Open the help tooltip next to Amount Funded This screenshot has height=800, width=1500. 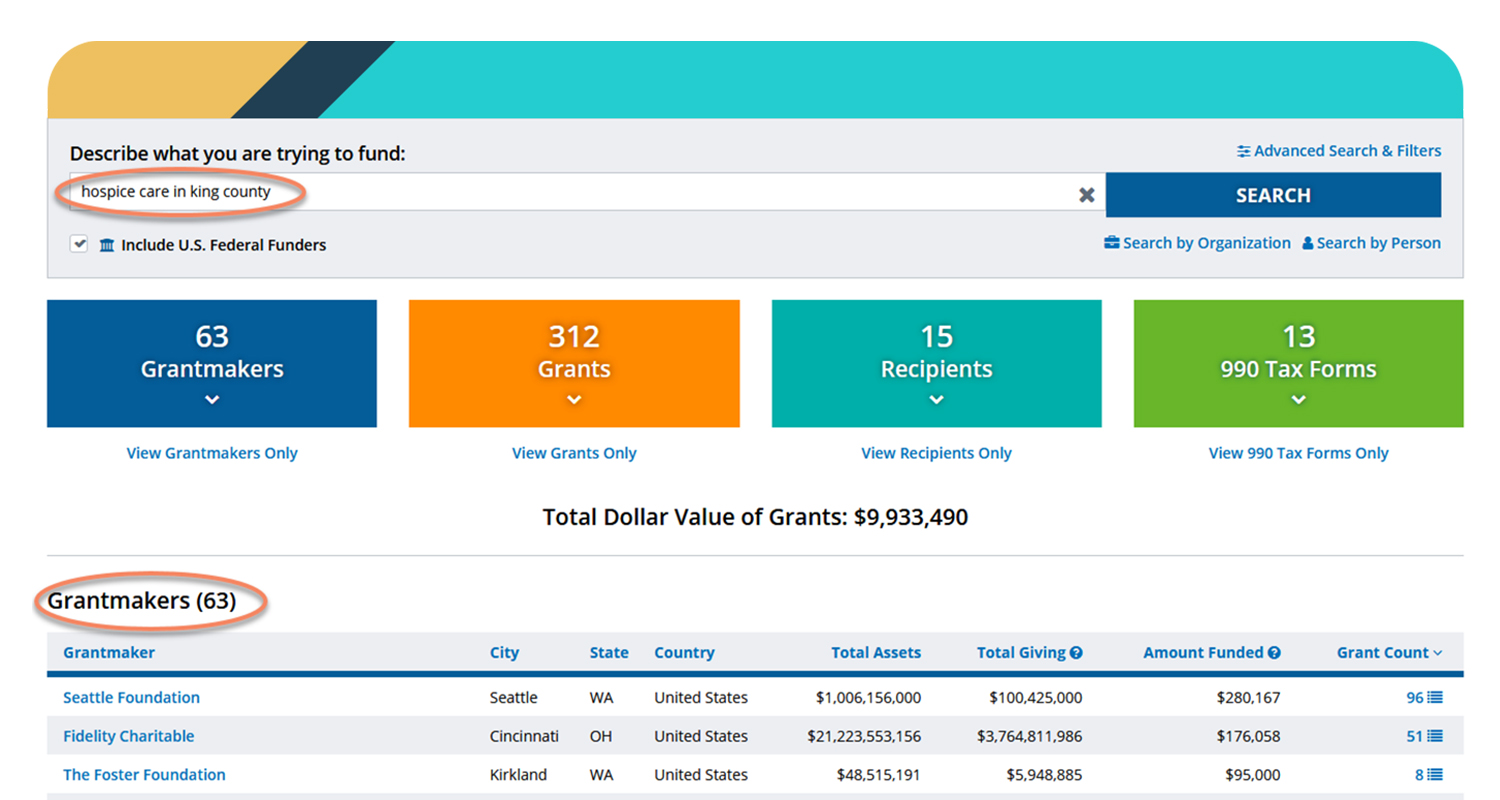pyautogui.click(x=1273, y=652)
